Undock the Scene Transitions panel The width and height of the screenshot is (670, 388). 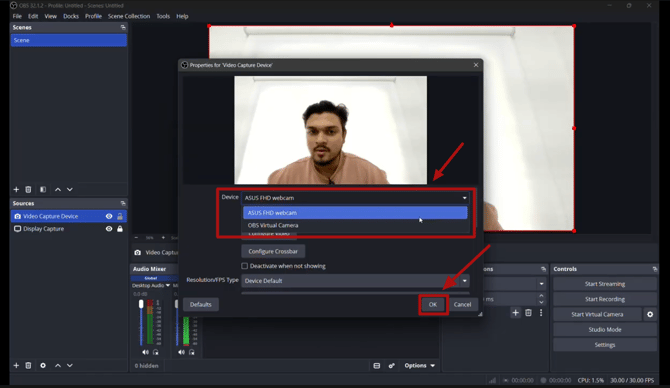coord(543,269)
